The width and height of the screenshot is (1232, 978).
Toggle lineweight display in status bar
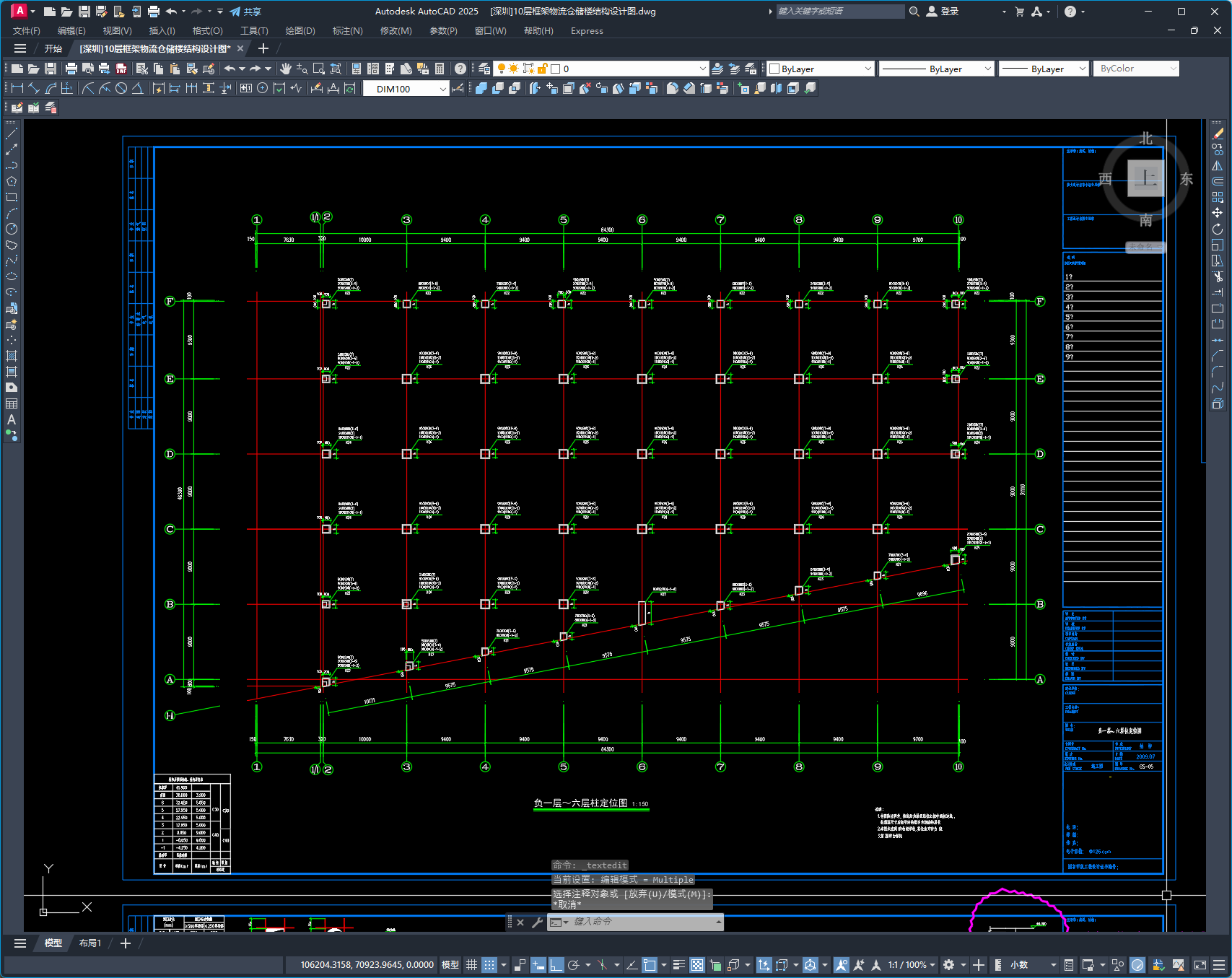pos(679,965)
